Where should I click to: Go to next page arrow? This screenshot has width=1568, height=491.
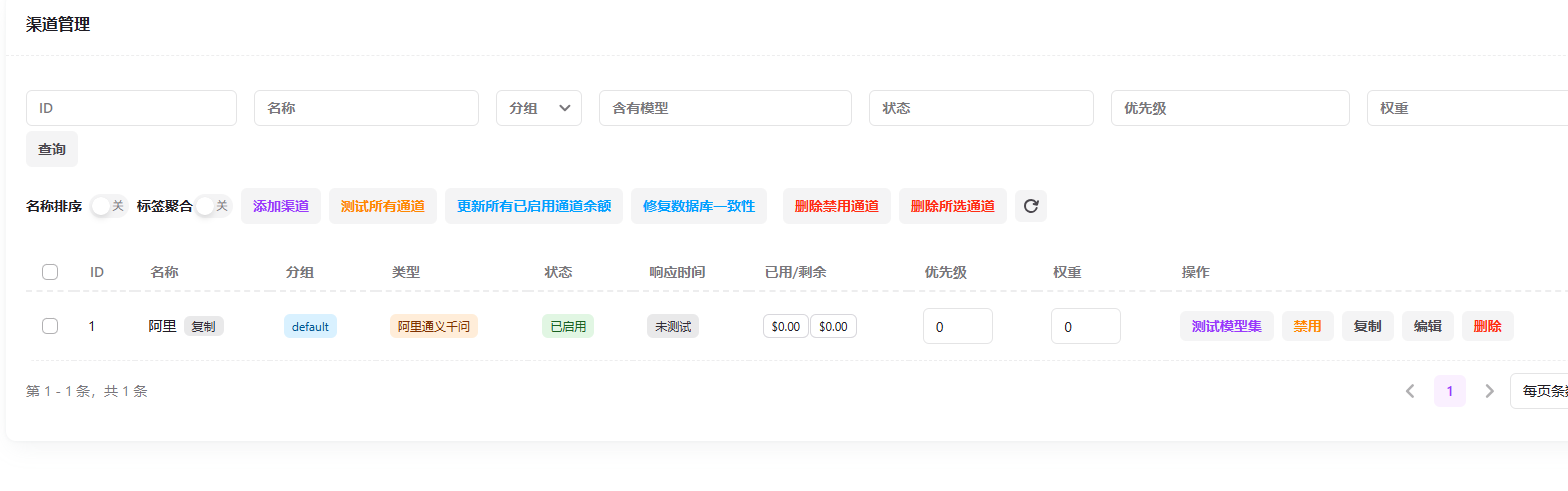pyautogui.click(x=1489, y=391)
